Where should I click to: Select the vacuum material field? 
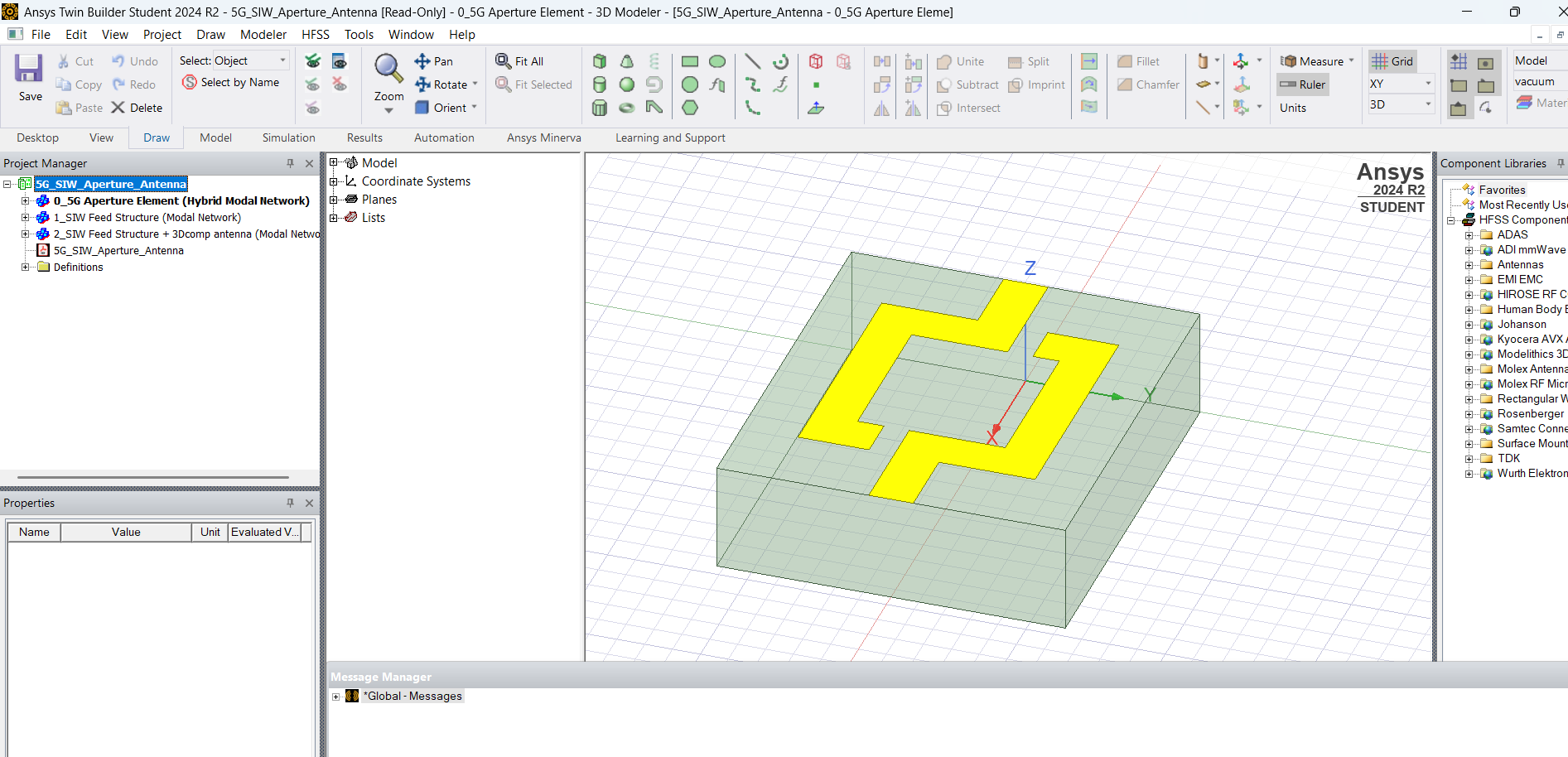pos(1539,81)
